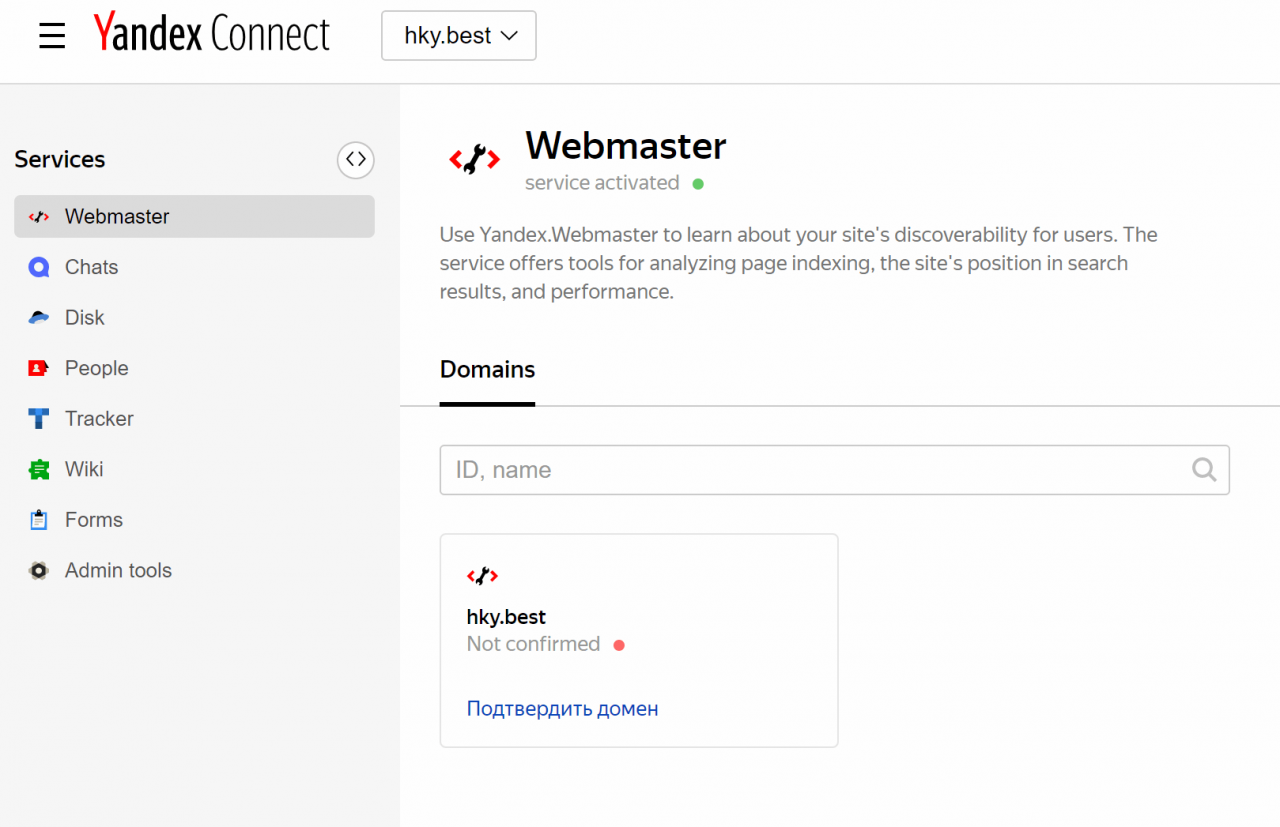Click the 'Подтвердить домен' link
Viewport: 1280px width, 827px height.
[562, 709]
